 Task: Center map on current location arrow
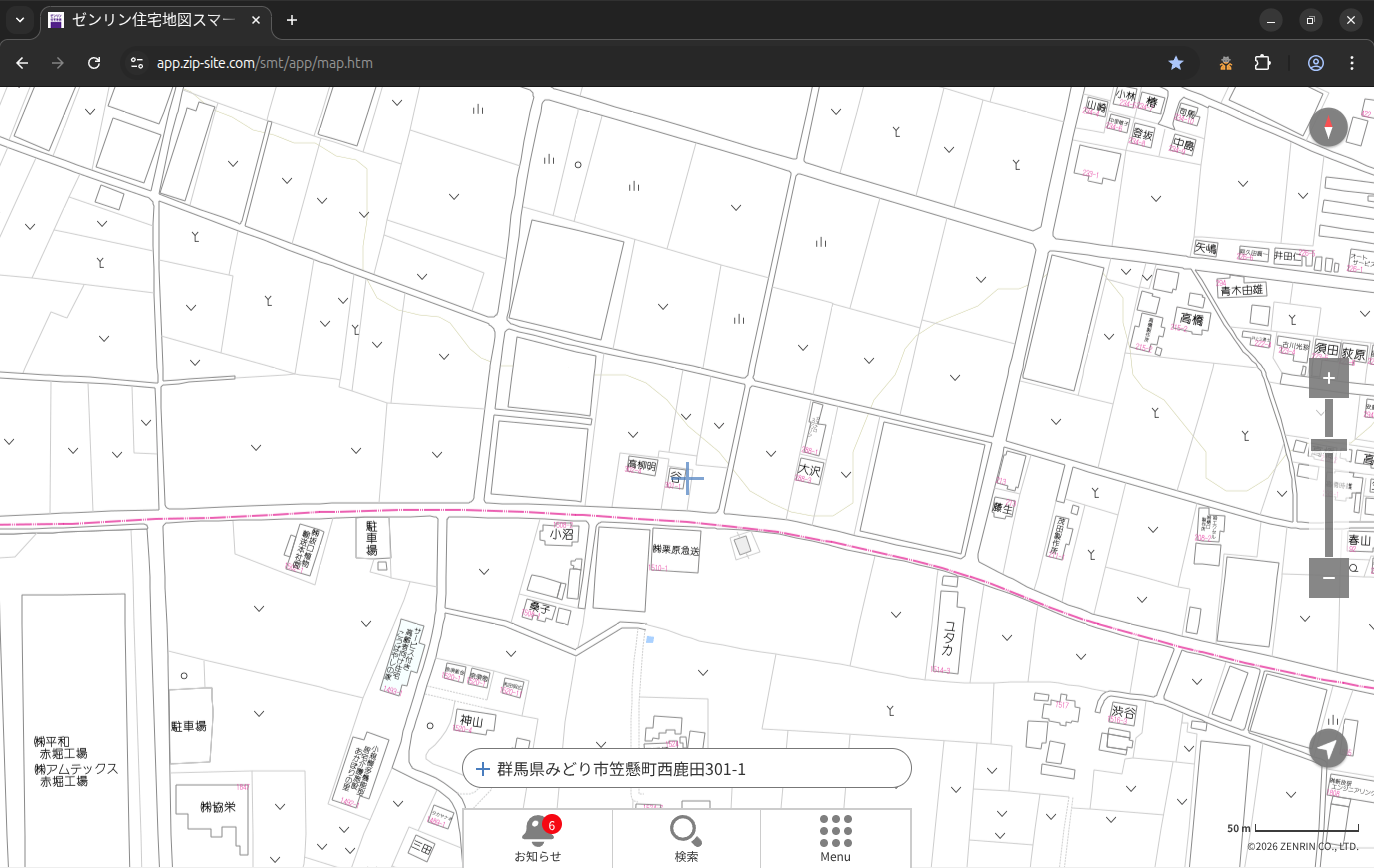1328,748
